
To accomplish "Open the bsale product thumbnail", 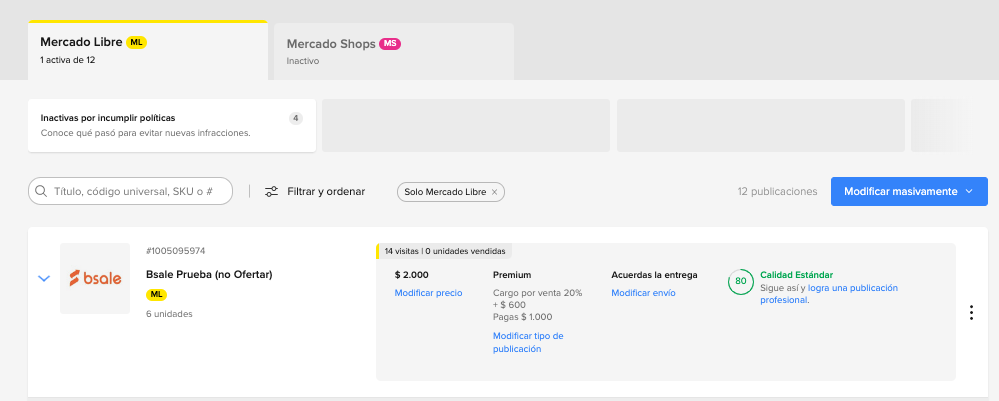I will (95, 279).
